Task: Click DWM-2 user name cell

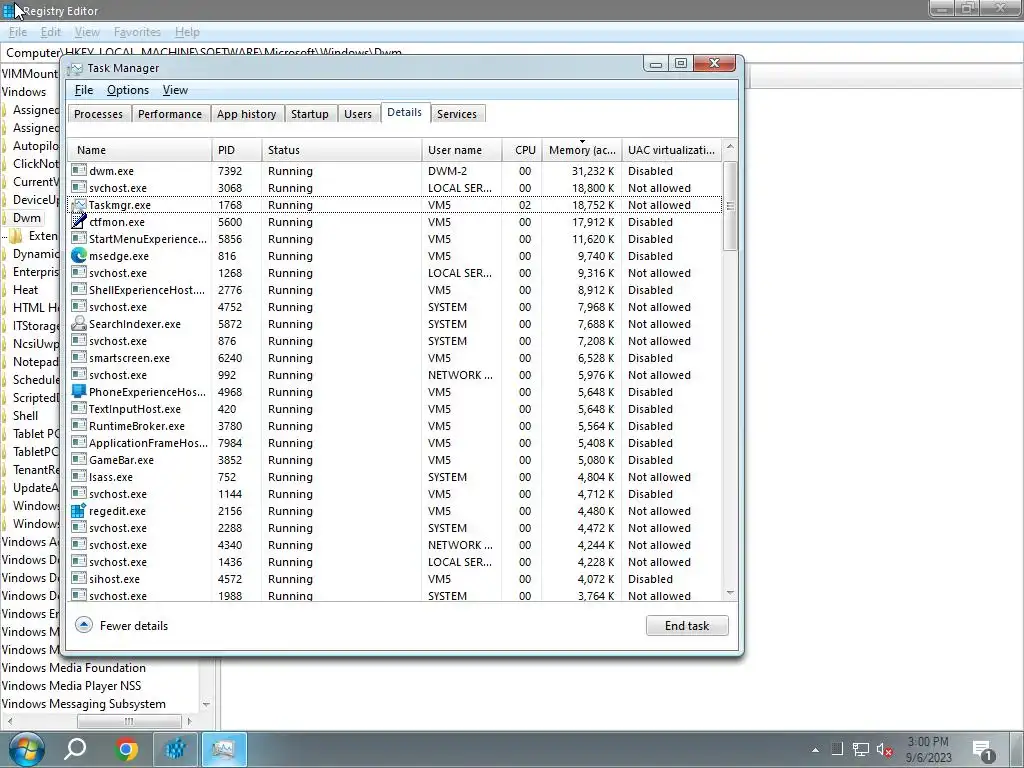Action: pos(447,170)
